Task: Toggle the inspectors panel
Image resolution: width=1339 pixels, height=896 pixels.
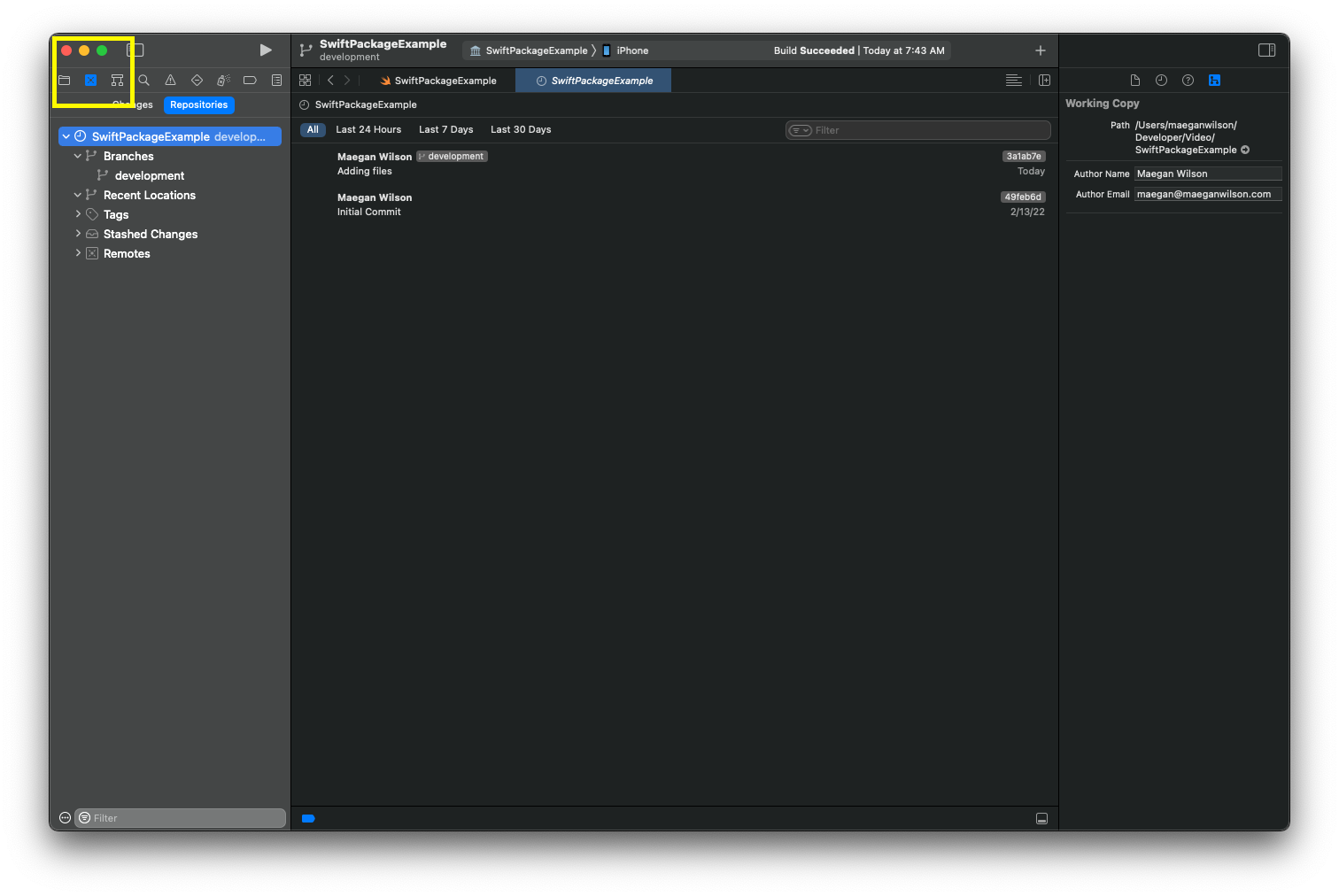Action: 1267,50
